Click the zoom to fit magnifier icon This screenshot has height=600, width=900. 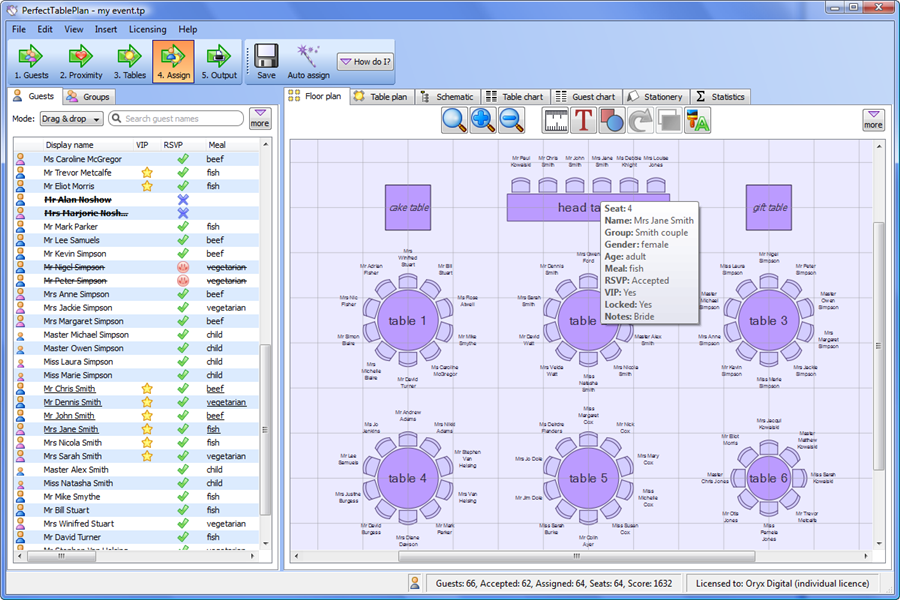click(x=454, y=121)
